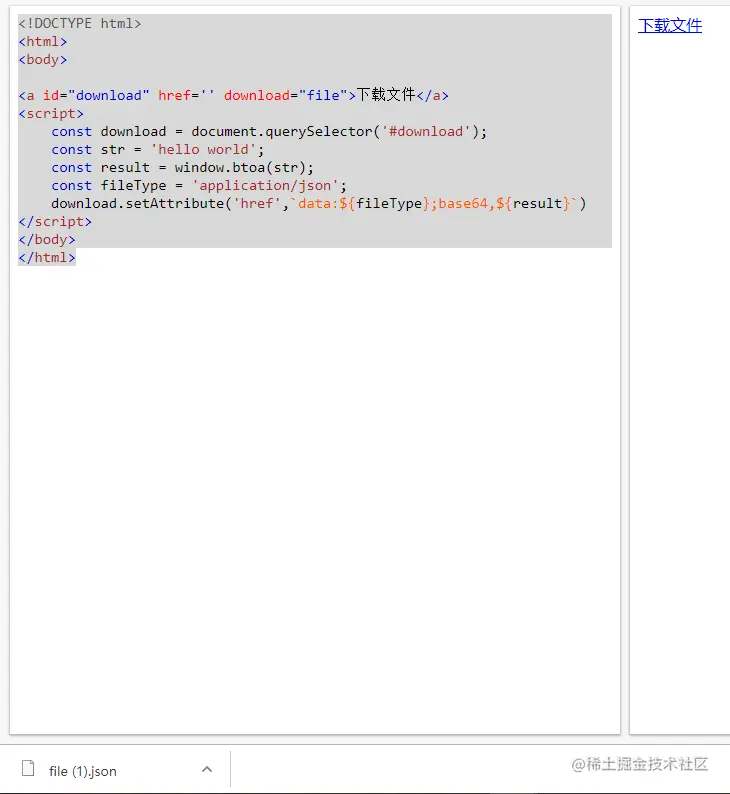730x794 pixels.
Task: Click the line defining fileType 'application/json'
Action: pos(199,185)
